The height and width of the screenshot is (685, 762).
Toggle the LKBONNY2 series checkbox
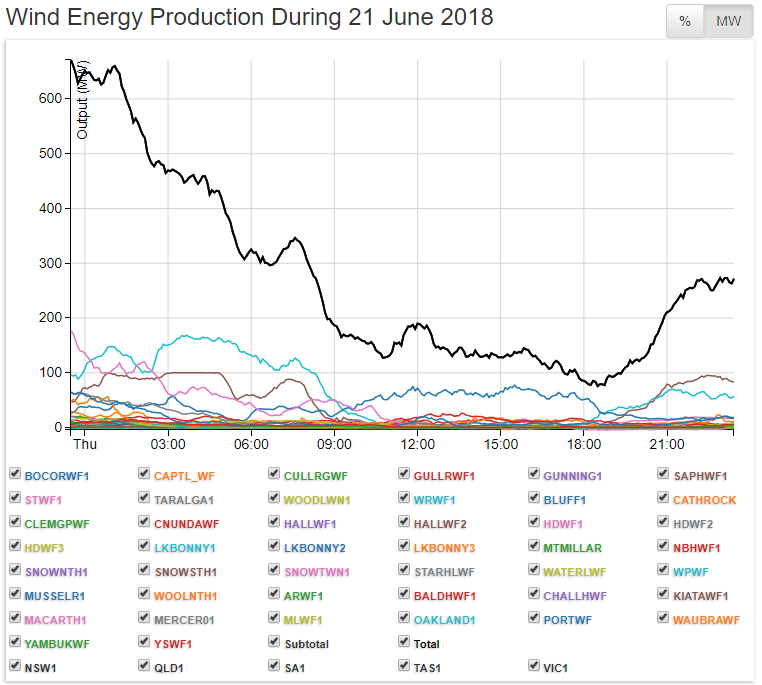pyautogui.click(x=274, y=546)
